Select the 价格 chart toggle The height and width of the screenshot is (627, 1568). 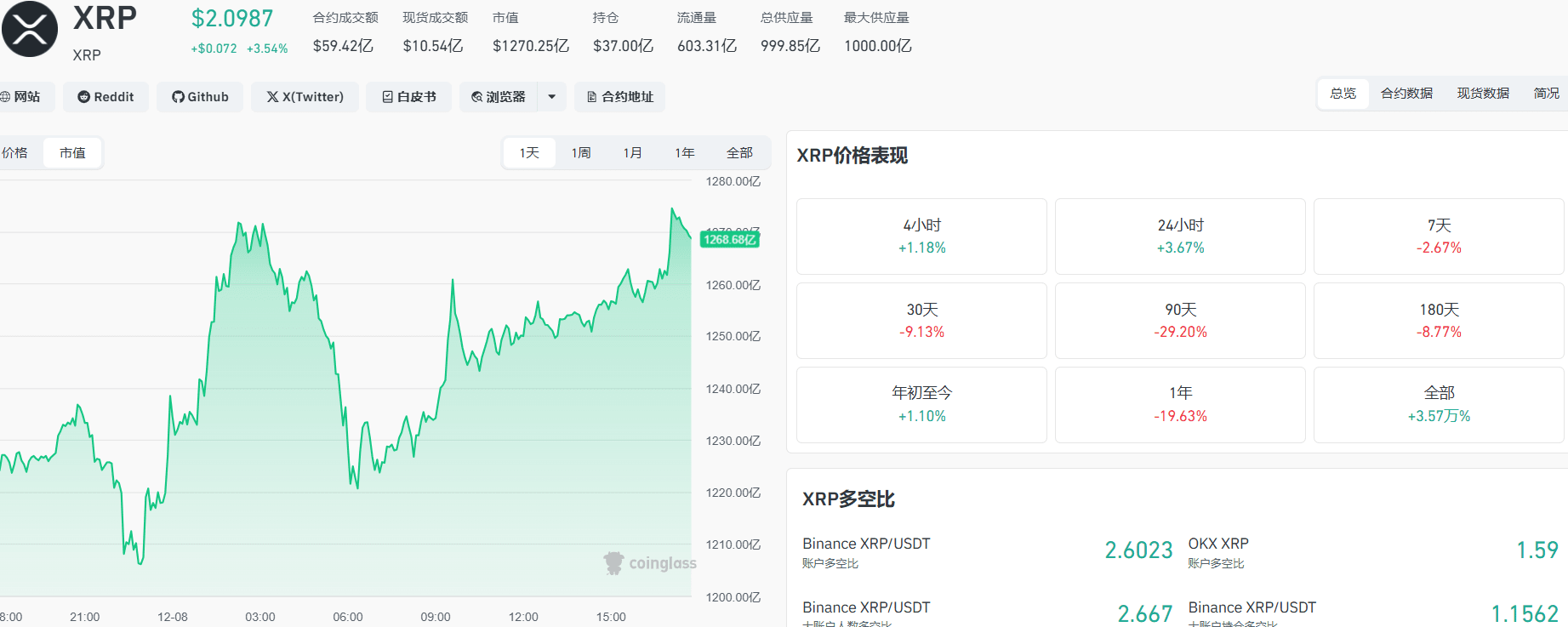(15, 153)
